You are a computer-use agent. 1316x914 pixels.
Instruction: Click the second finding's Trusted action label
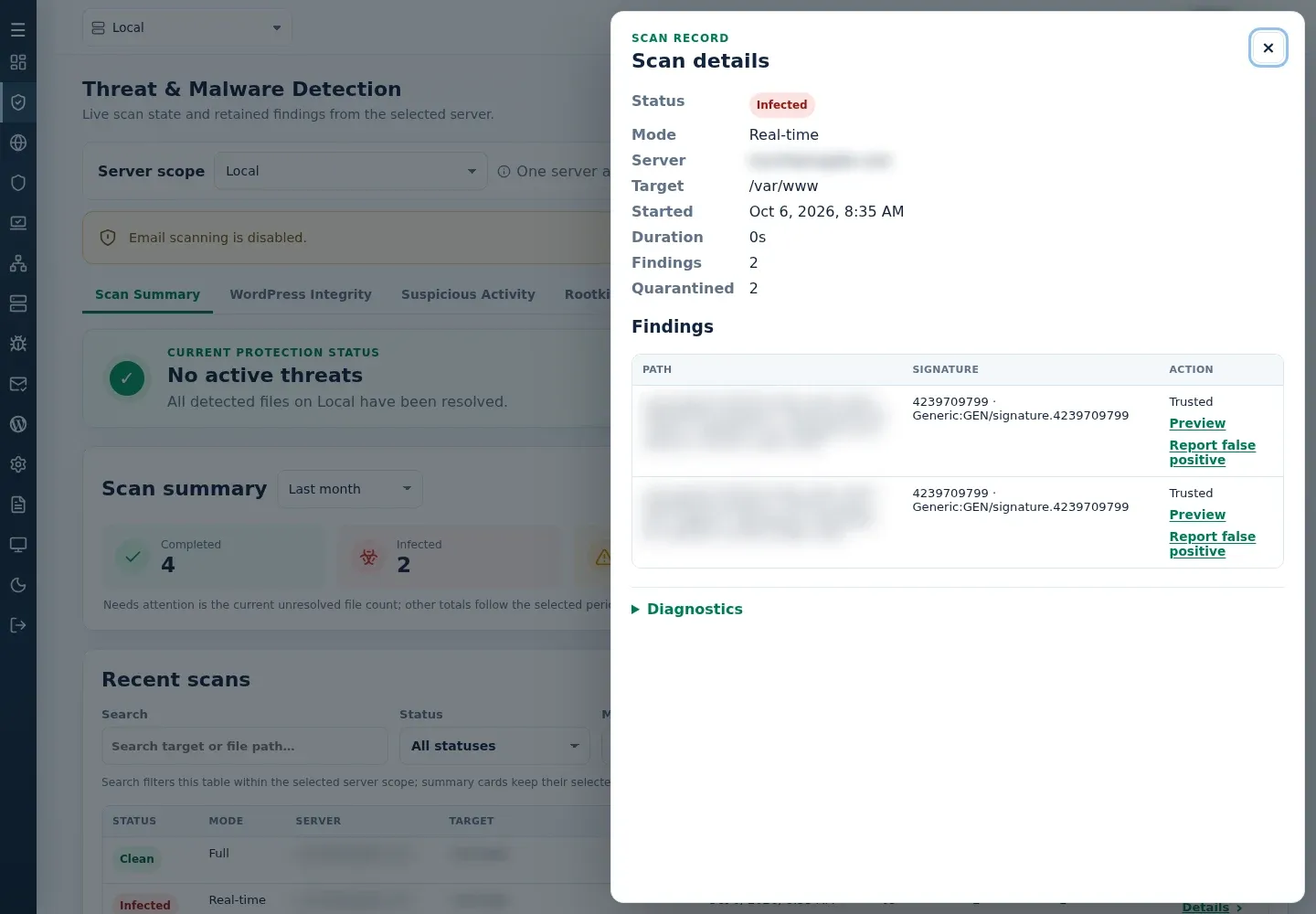tap(1191, 493)
